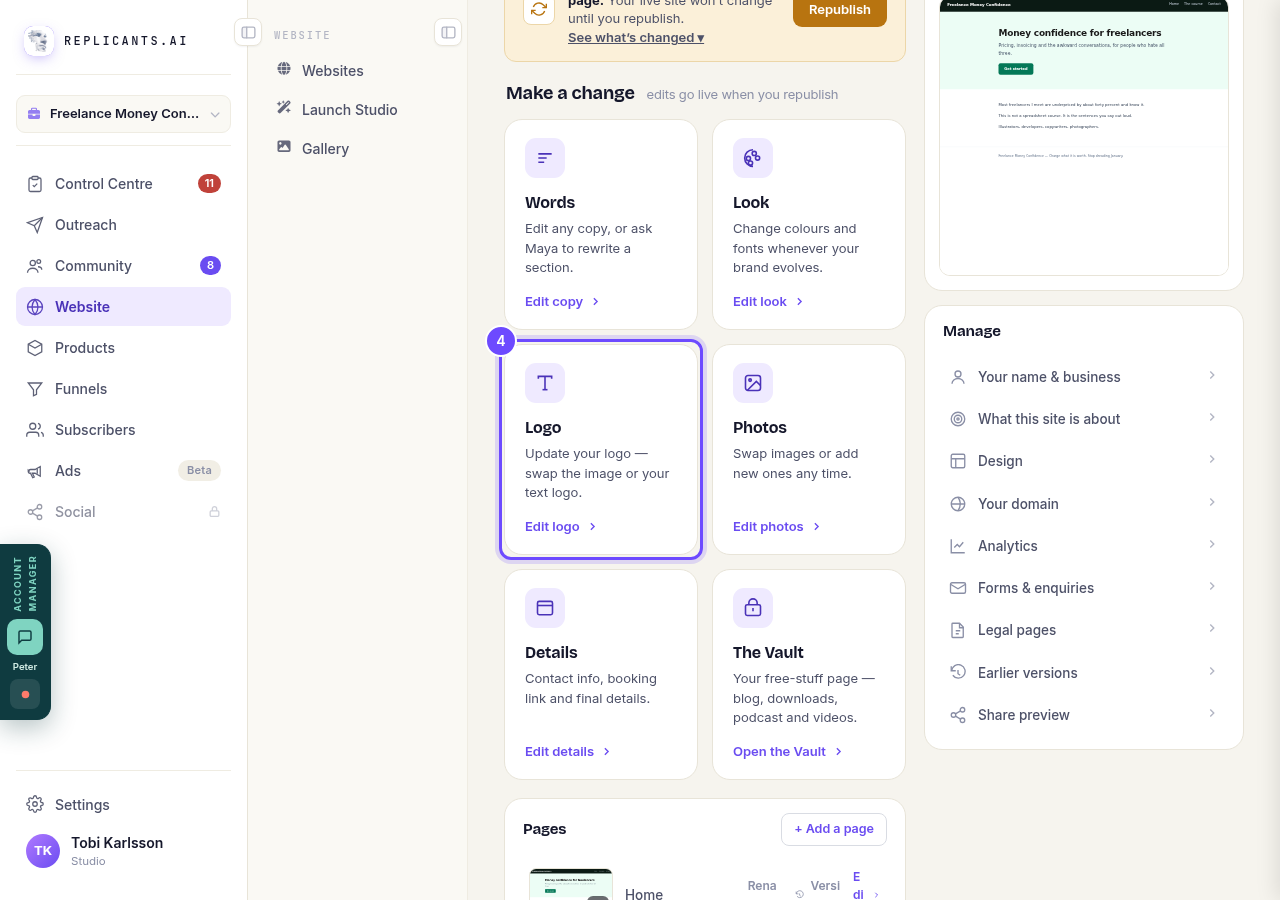This screenshot has height=900, width=1280.
Task: Click the Add a page button
Action: [834, 829]
